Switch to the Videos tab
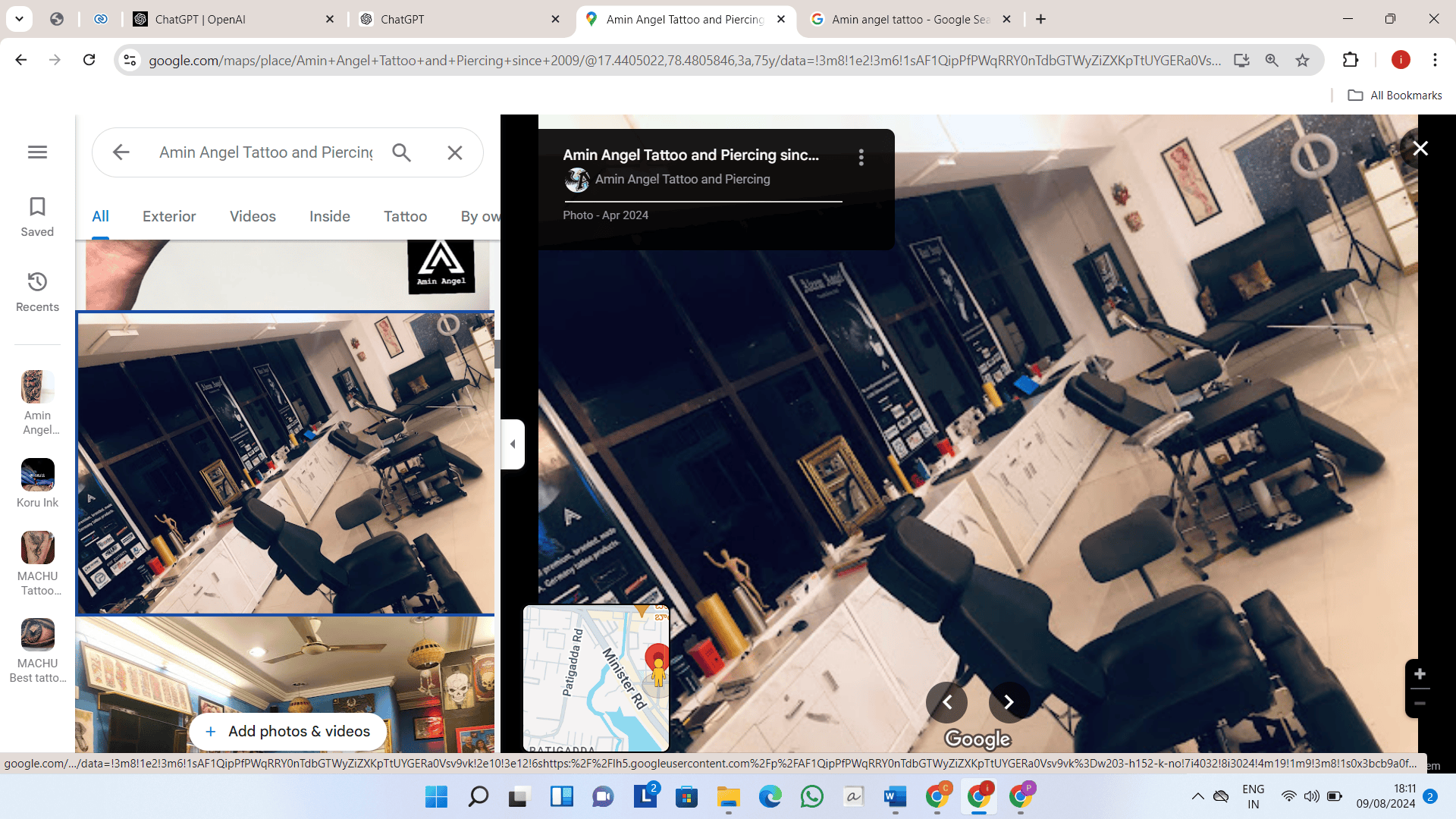This screenshot has height=819, width=1456. (x=253, y=216)
